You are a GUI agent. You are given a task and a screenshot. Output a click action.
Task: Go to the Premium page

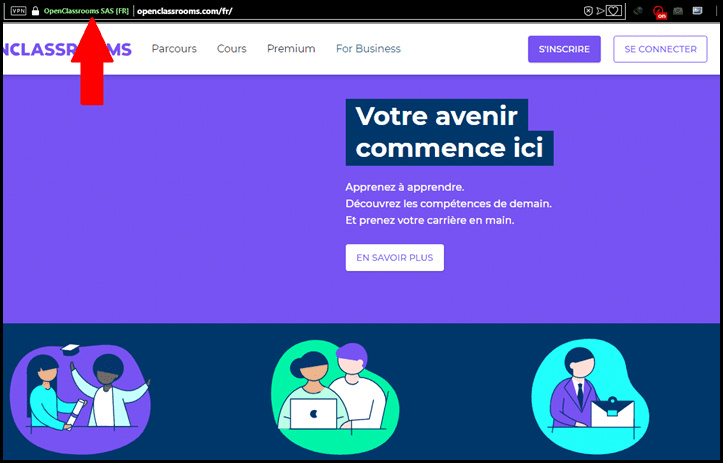coord(291,49)
